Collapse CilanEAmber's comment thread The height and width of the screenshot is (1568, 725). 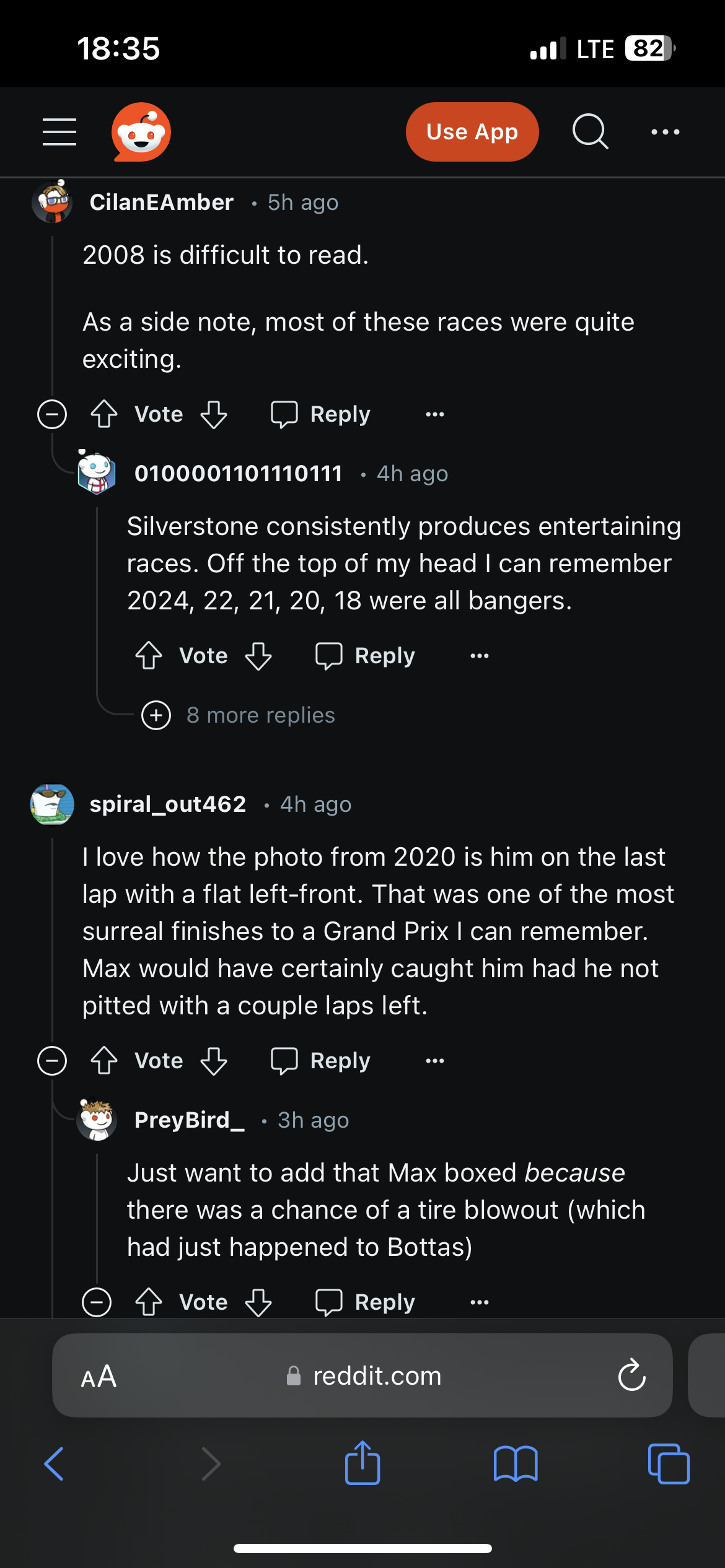click(x=52, y=414)
